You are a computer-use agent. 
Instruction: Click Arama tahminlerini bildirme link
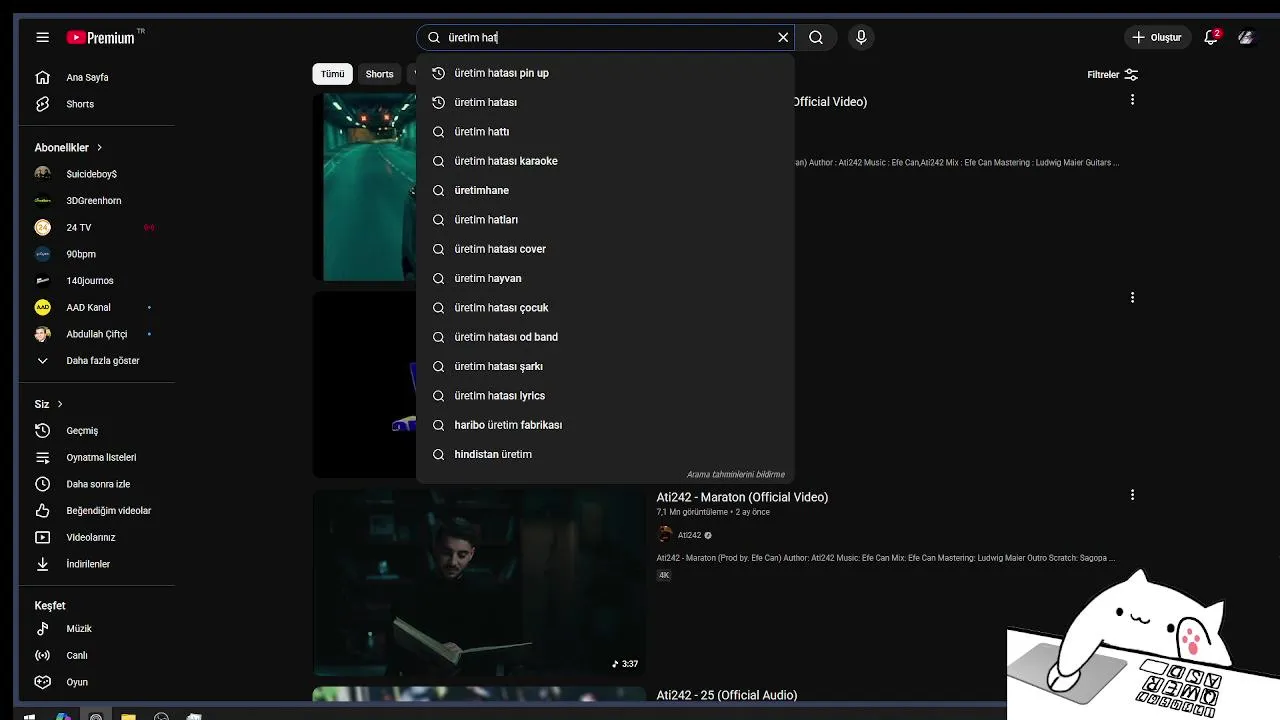(735, 474)
